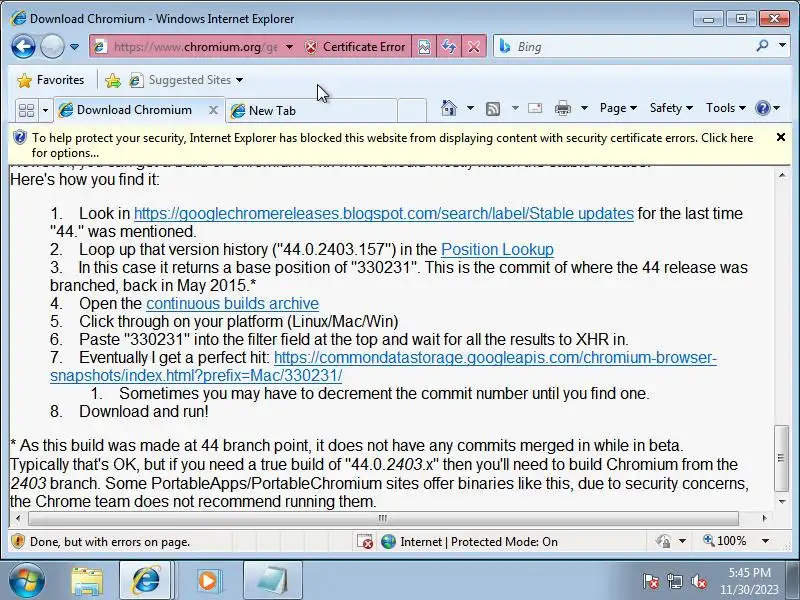This screenshot has height=600, width=800.
Task: Click the vertical scrollbar thumb
Action: click(782, 458)
